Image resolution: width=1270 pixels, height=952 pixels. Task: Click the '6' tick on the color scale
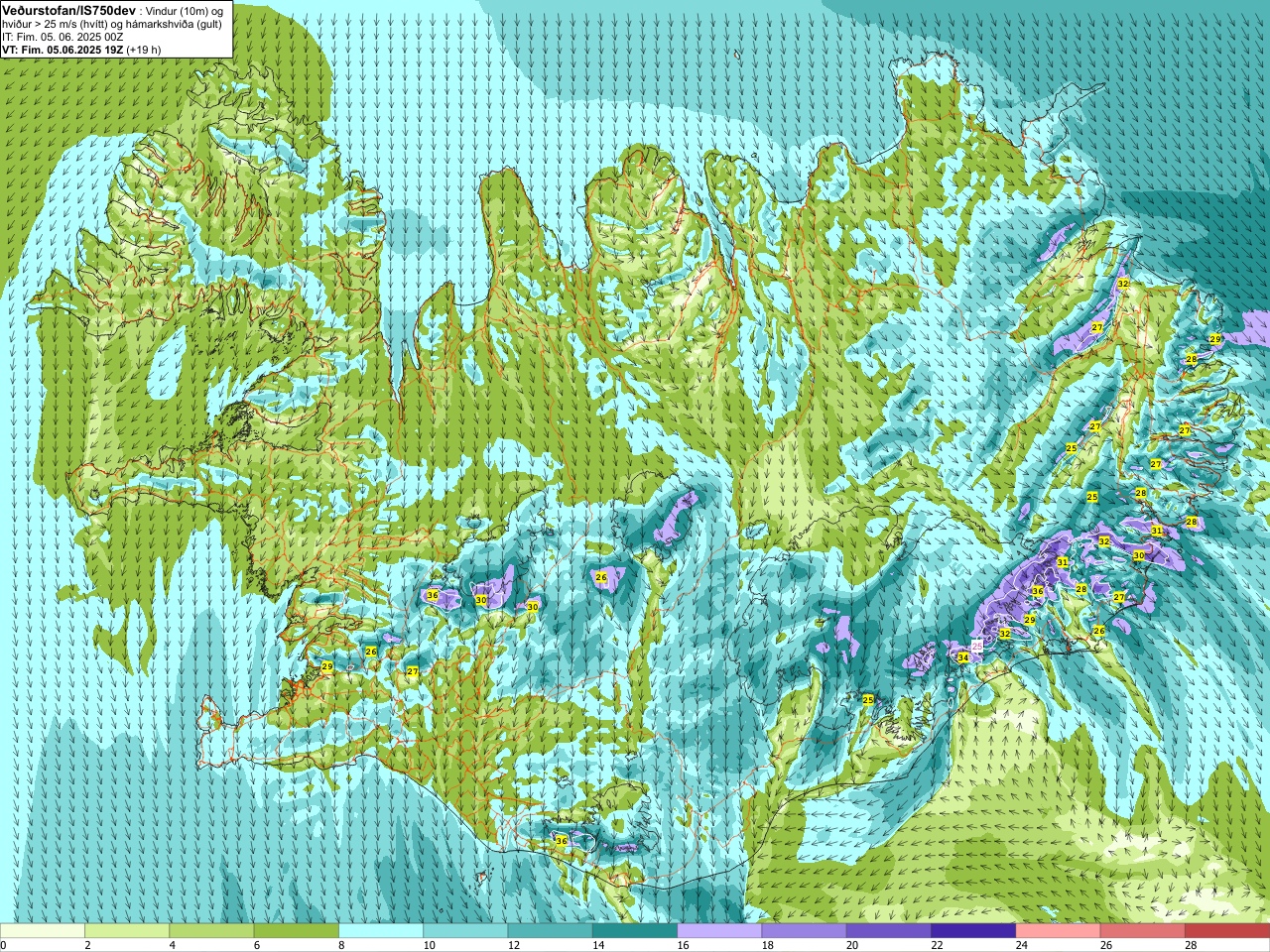[258, 945]
